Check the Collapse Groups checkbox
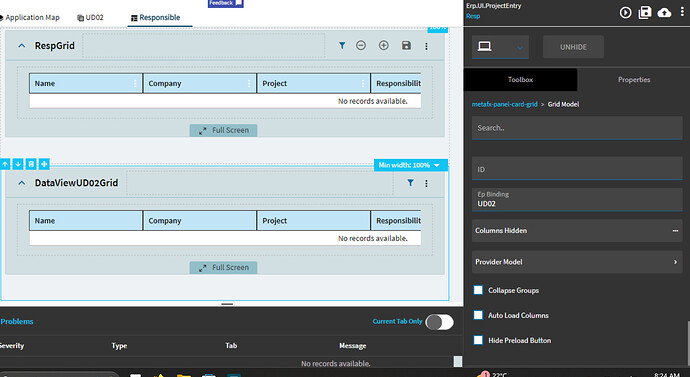Screen dimensions: 690x377 [x=478, y=290]
